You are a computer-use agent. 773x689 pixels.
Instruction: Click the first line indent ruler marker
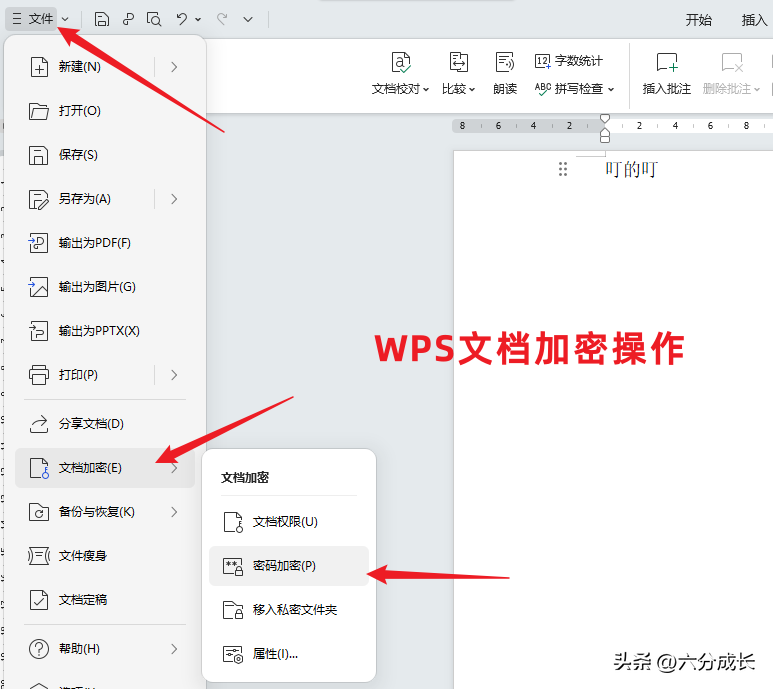coord(605,118)
